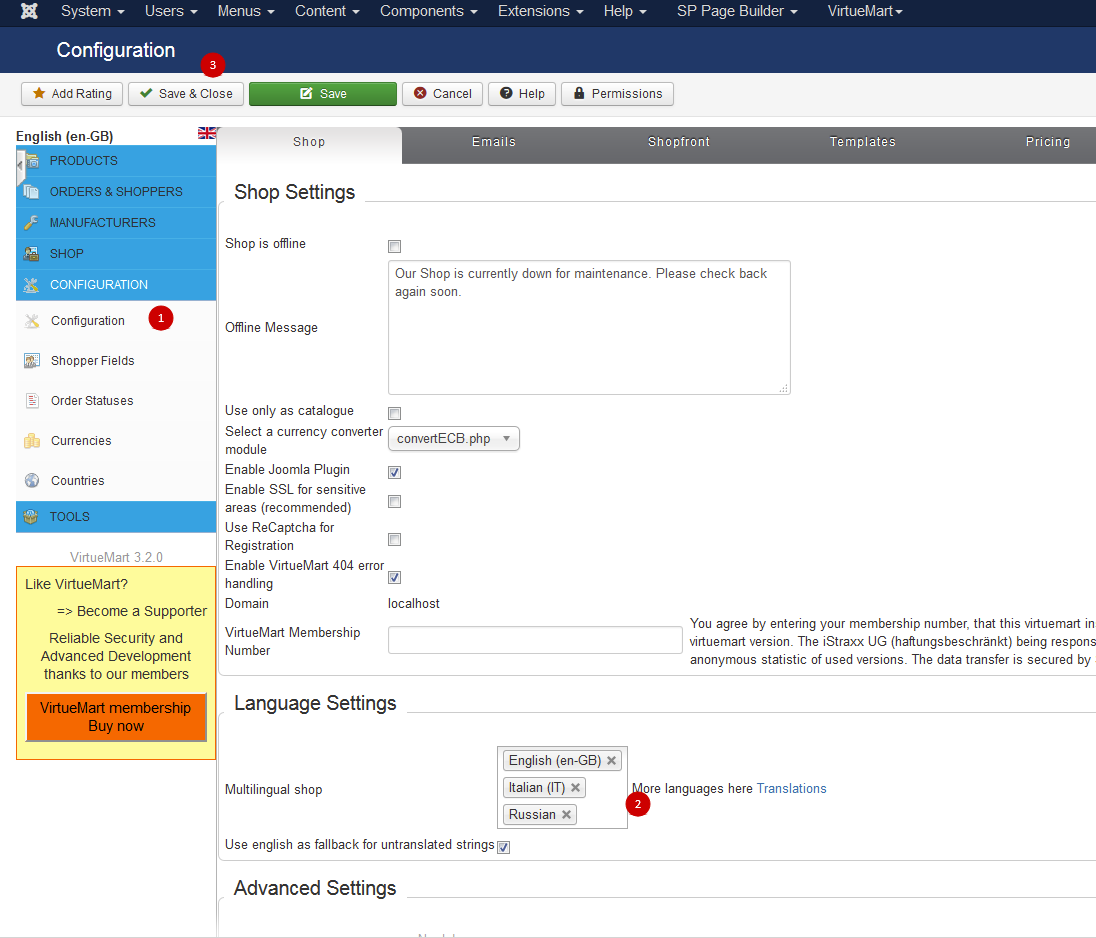Open the currency converter module dropdown
This screenshot has width=1096, height=938.
(x=453, y=439)
